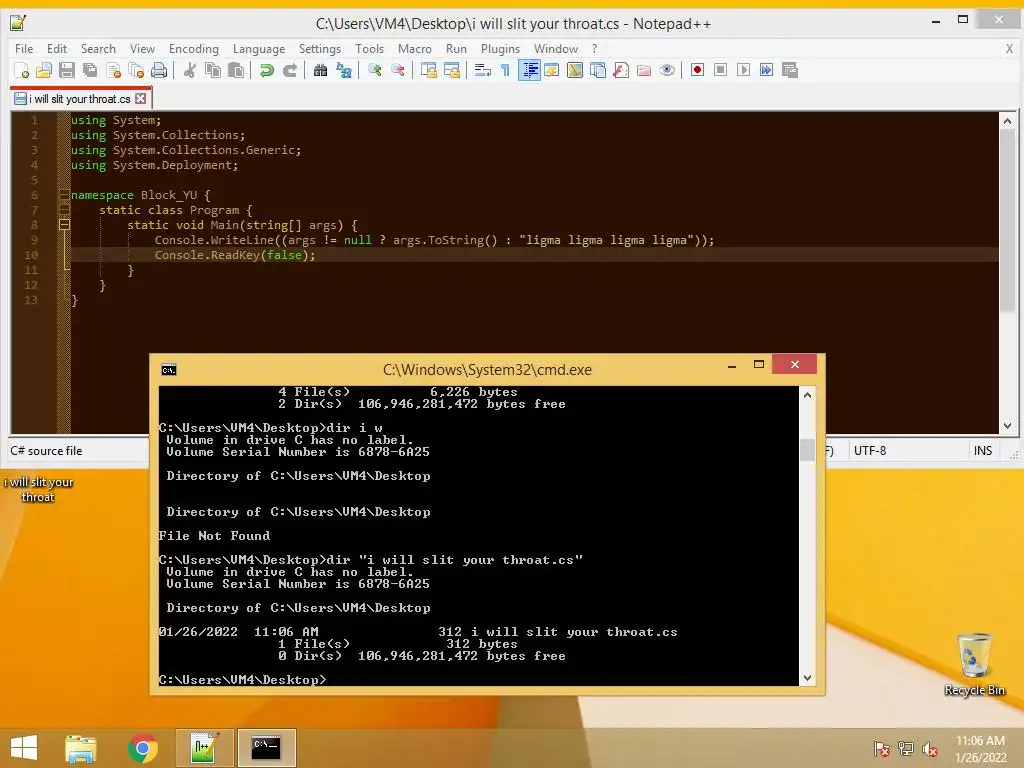Click the Close All toolbar icon
The height and width of the screenshot is (768, 1024).
click(136, 70)
